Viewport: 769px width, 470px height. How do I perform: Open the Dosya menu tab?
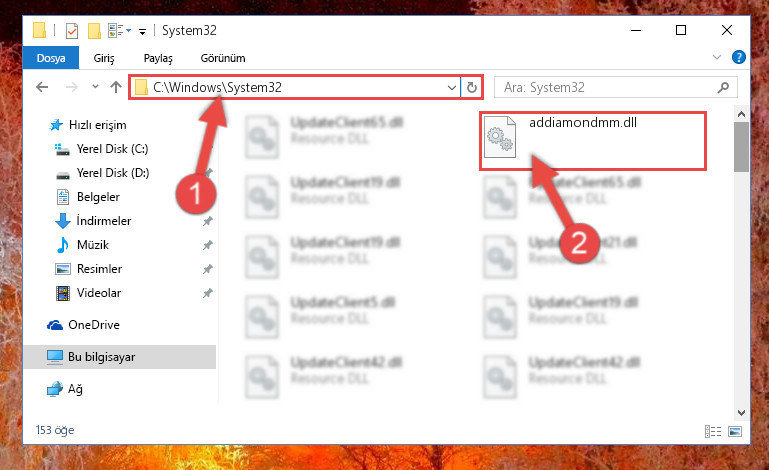pos(51,58)
